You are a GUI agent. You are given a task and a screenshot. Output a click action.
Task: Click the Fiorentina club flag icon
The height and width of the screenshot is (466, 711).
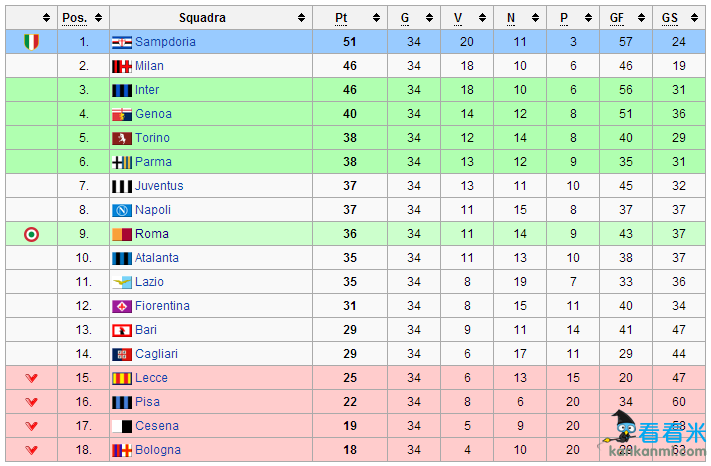pyautogui.click(x=121, y=306)
